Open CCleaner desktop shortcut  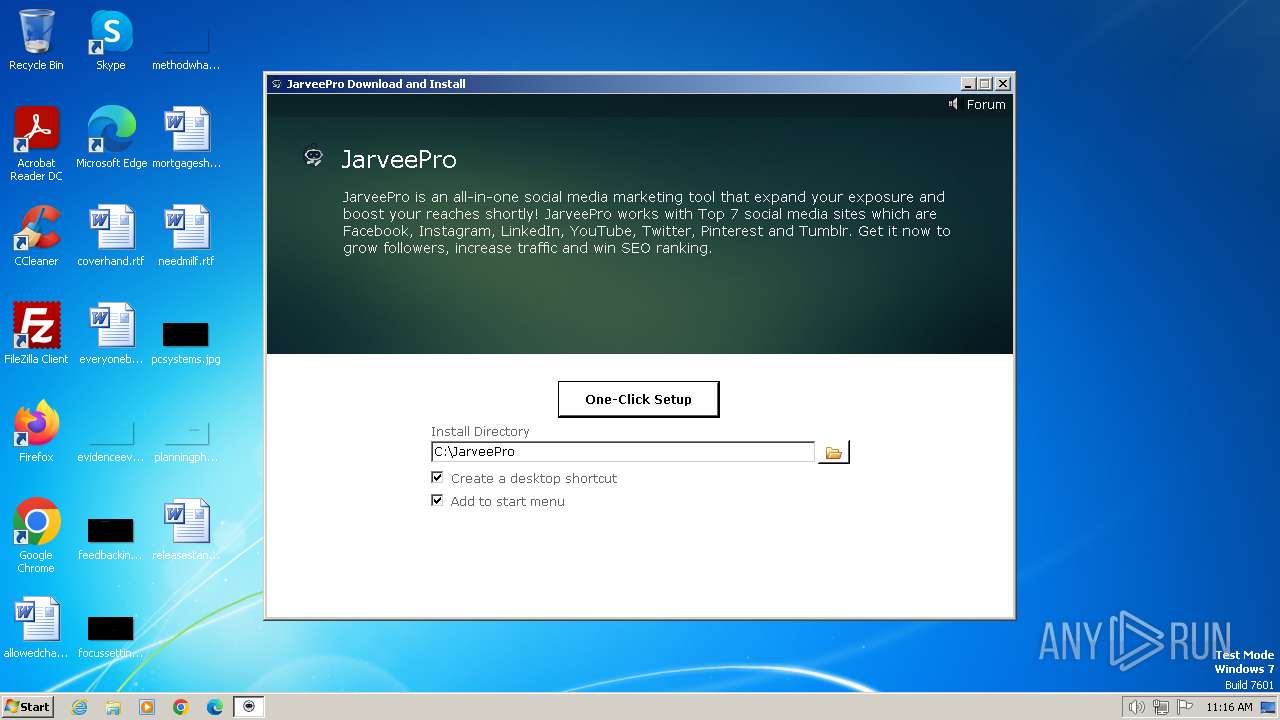pos(36,236)
